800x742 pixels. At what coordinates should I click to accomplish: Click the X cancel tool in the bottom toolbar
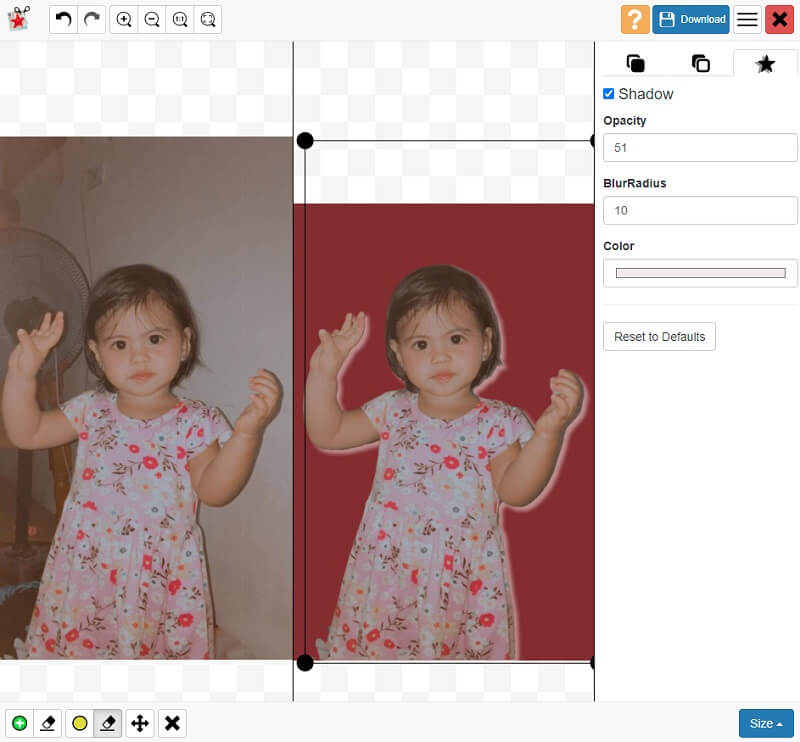(172, 723)
